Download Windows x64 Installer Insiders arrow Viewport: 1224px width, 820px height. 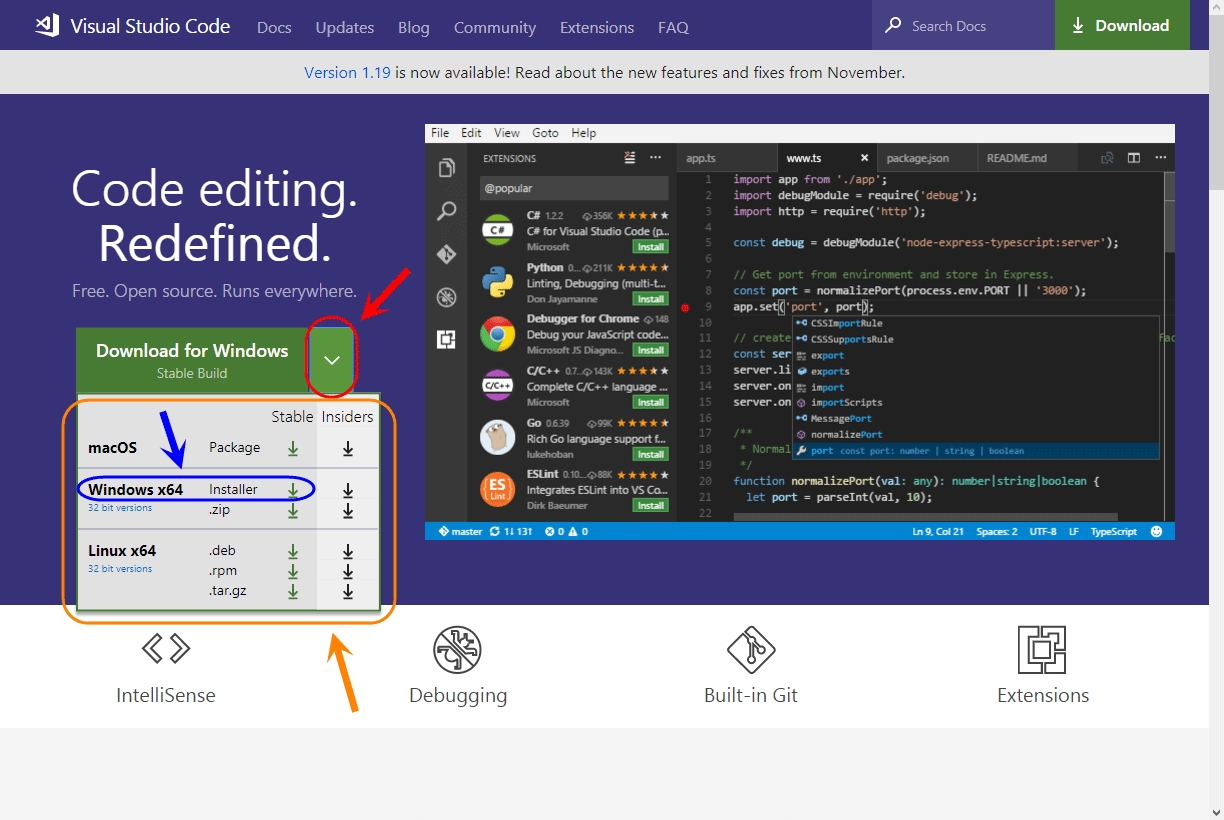[348, 490]
